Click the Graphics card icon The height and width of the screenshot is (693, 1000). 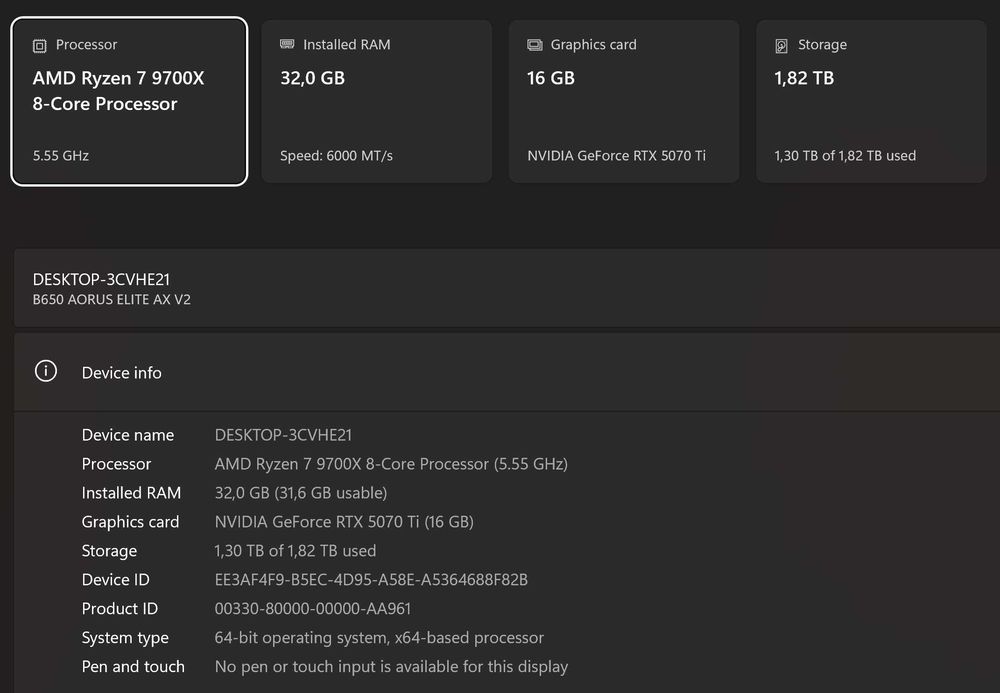click(x=534, y=45)
